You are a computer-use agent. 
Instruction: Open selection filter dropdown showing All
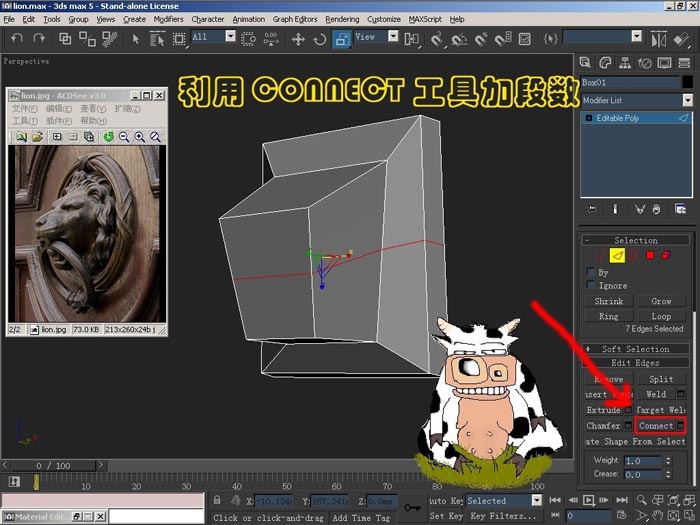(x=230, y=36)
